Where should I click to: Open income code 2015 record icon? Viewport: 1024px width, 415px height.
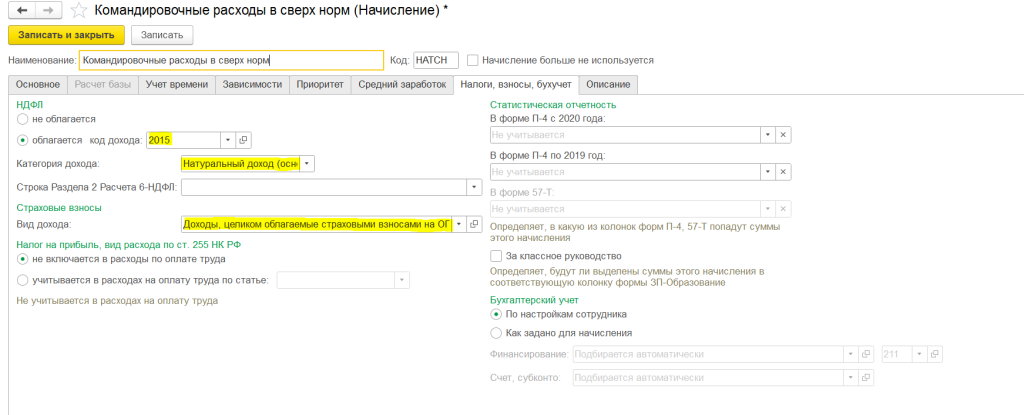click(243, 140)
